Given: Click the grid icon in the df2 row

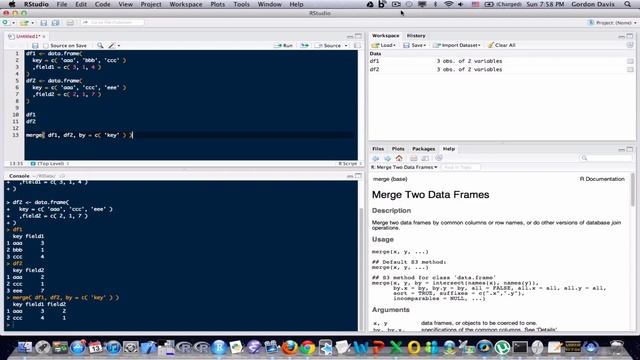Looking at the screenshot, I should click(630, 70).
